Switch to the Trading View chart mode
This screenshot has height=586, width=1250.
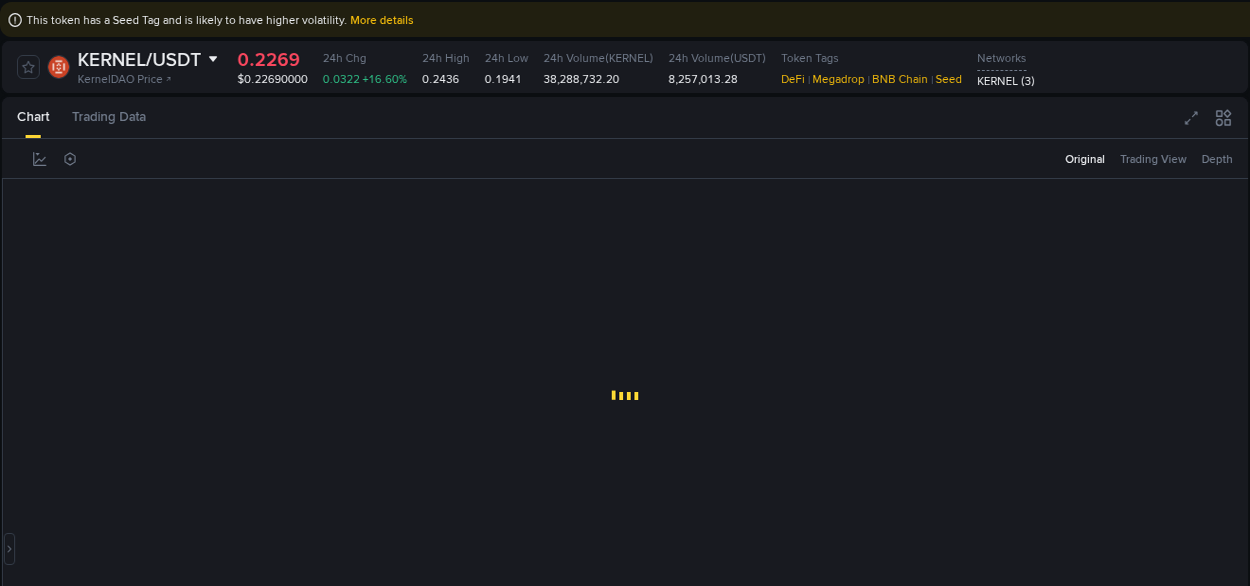1153,159
